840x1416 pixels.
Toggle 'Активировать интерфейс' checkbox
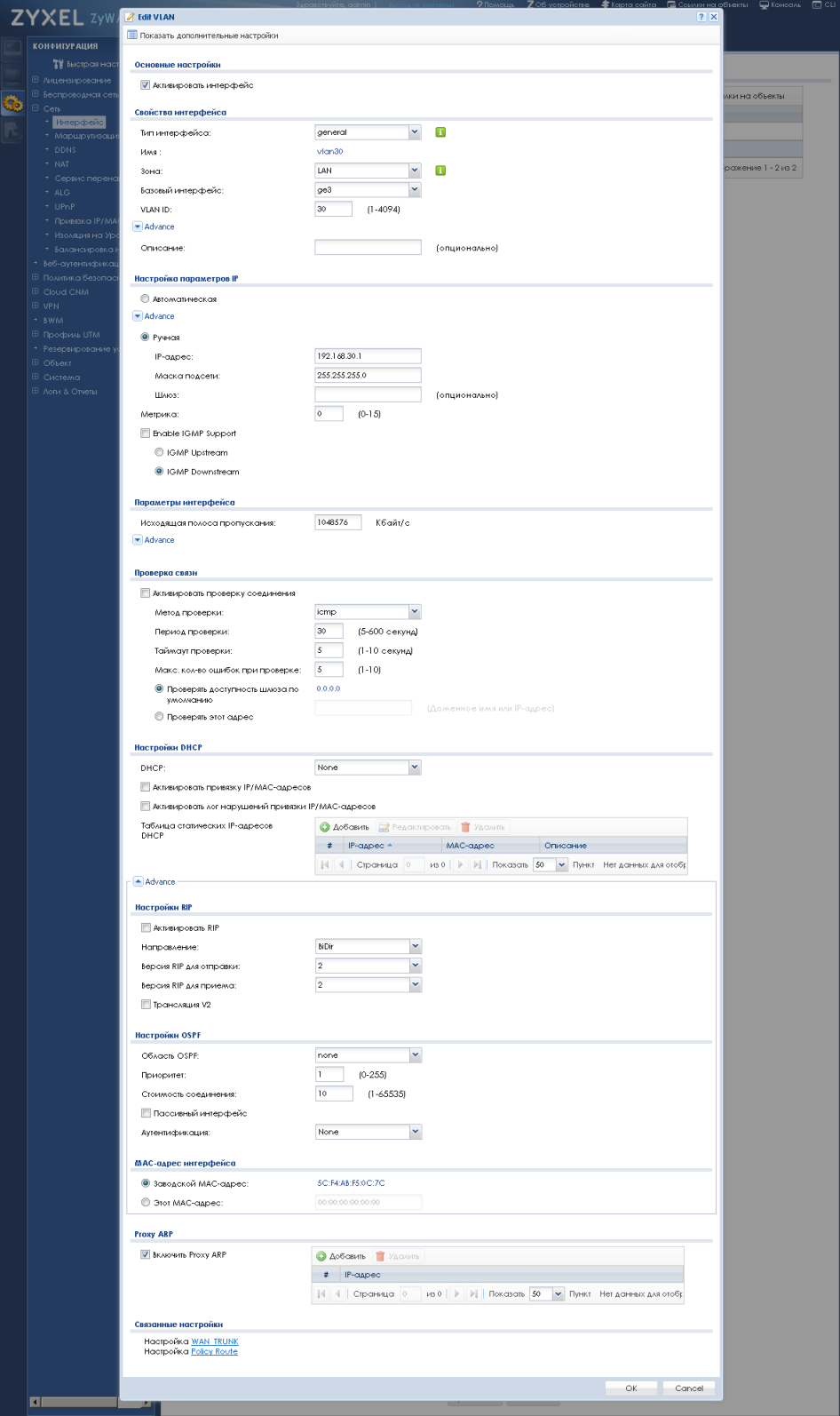point(145,85)
